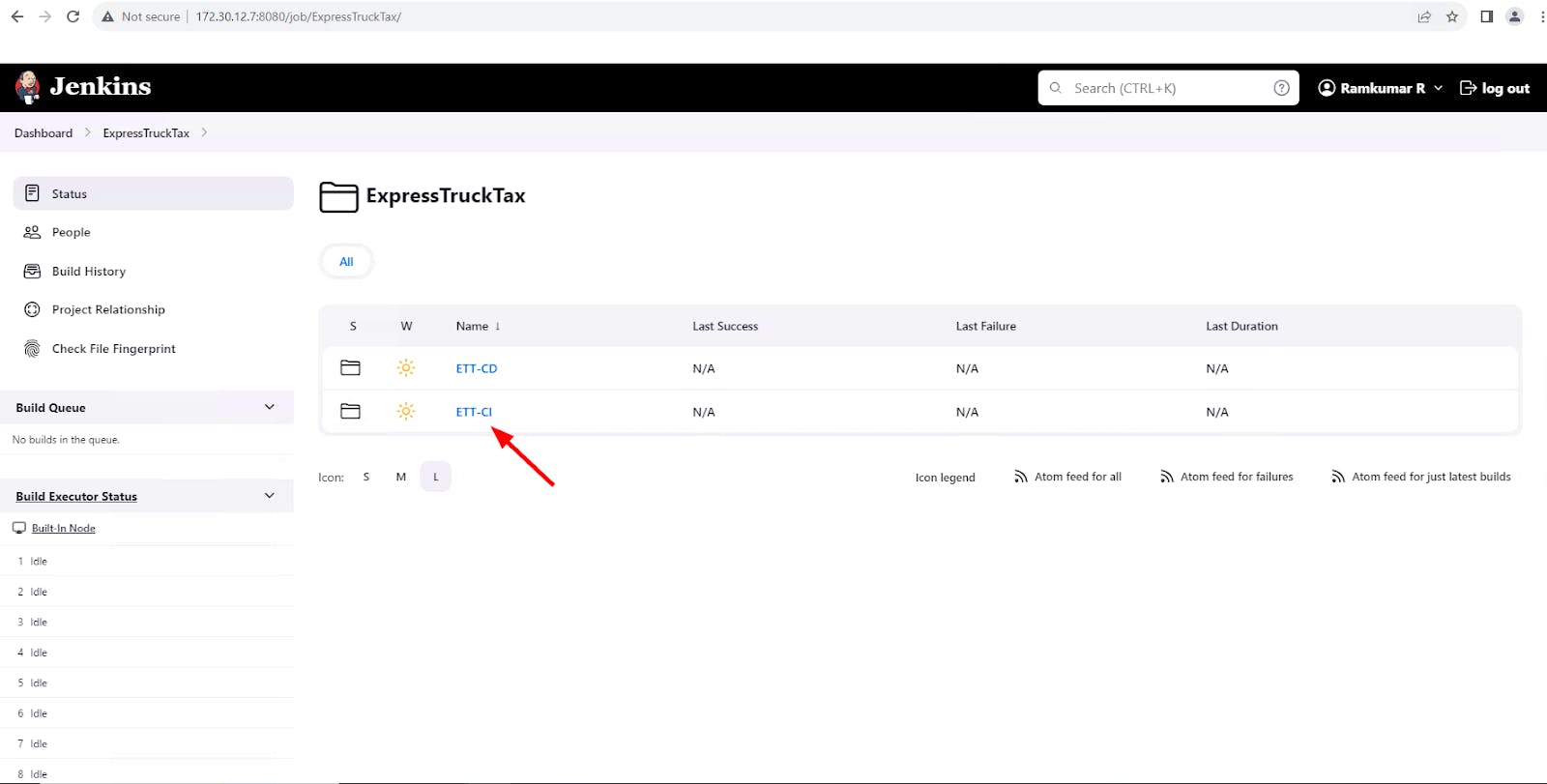Click the log out icon
This screenshot has height=784, width=1547.
click(1468, 88)
